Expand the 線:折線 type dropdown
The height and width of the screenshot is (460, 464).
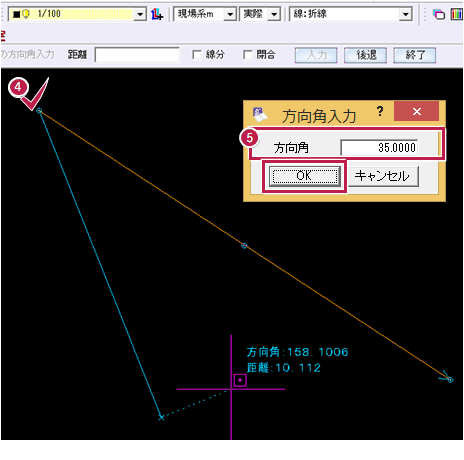[x=405, y=14]
